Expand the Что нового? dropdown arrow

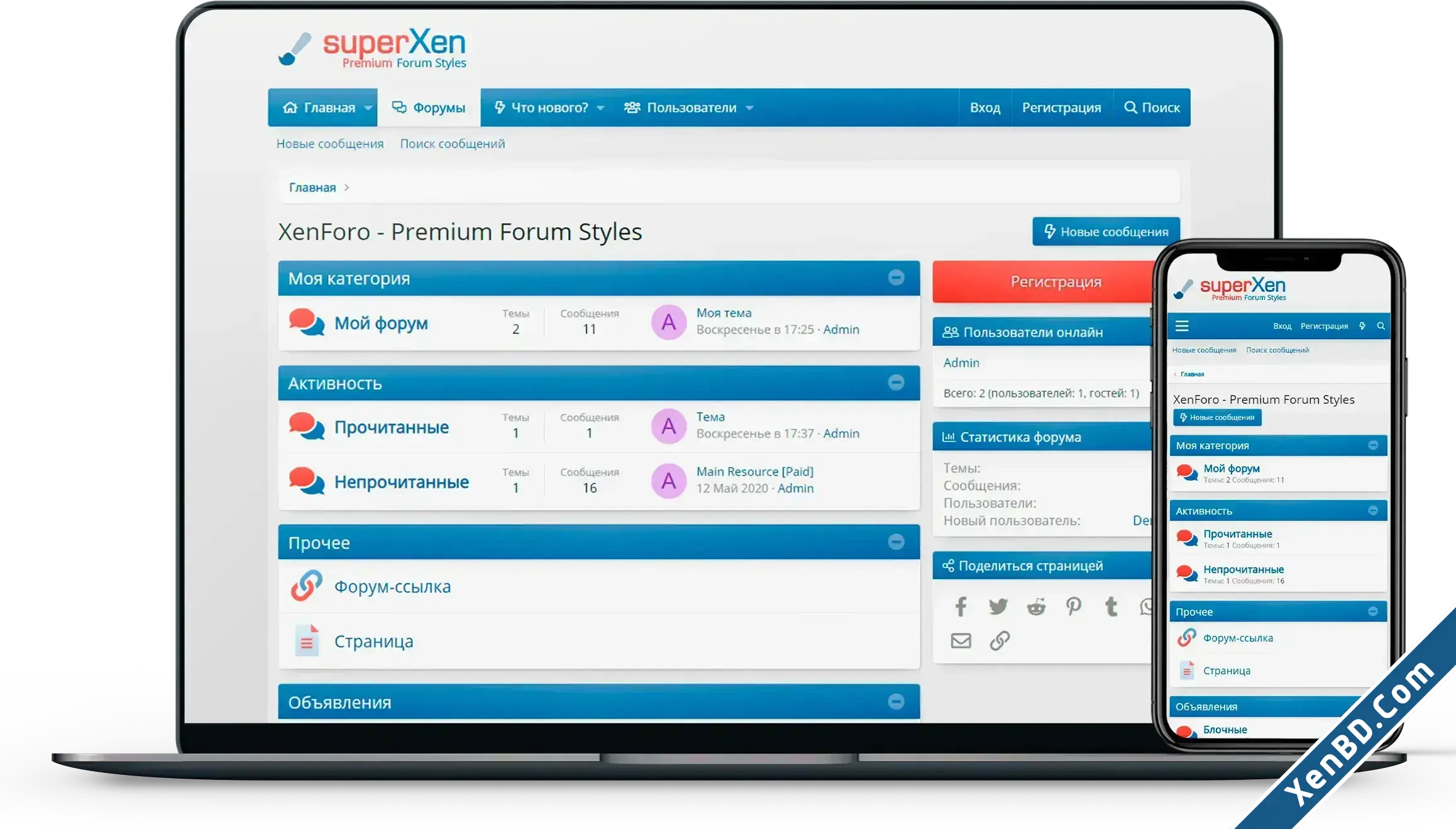coord(600,108)
